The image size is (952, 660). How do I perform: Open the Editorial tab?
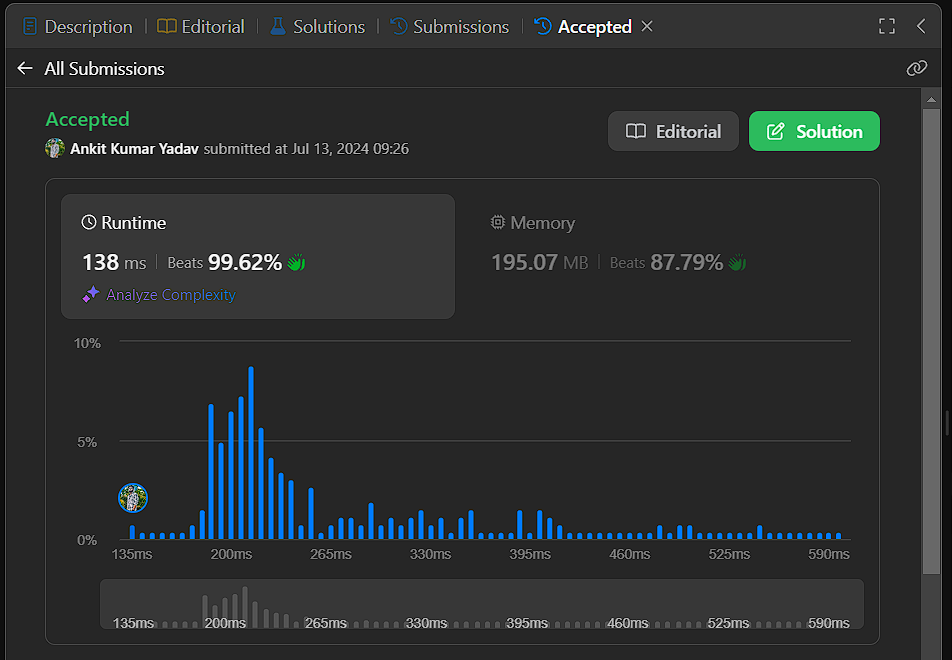point(201,27)
